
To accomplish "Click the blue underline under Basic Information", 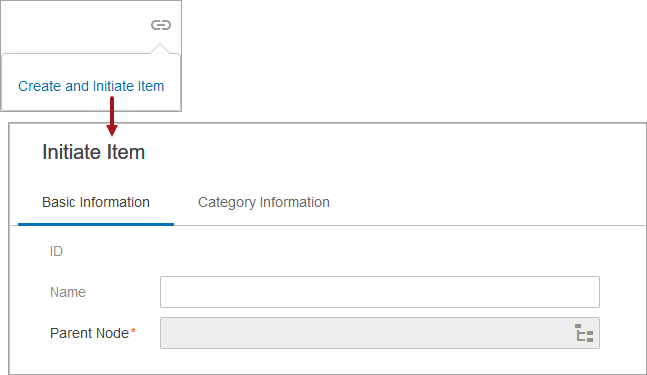I will coord(96,224).
